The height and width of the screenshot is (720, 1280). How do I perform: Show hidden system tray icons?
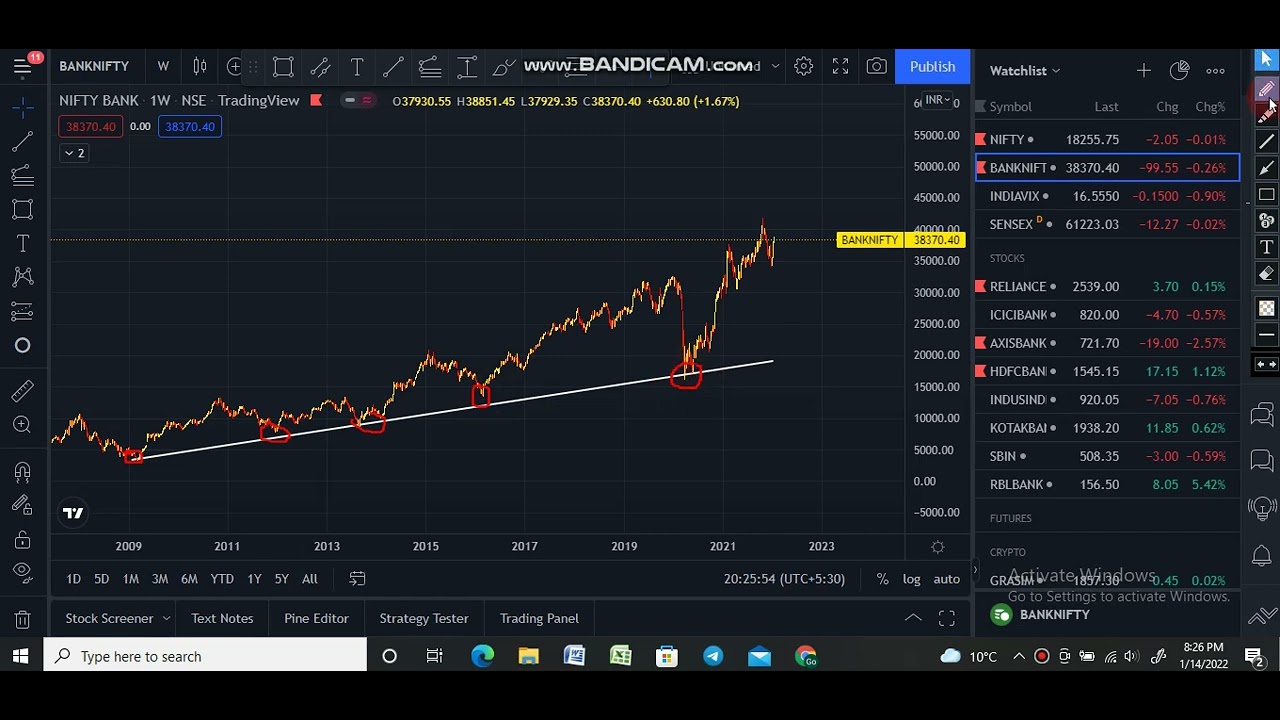(1018, 657)
